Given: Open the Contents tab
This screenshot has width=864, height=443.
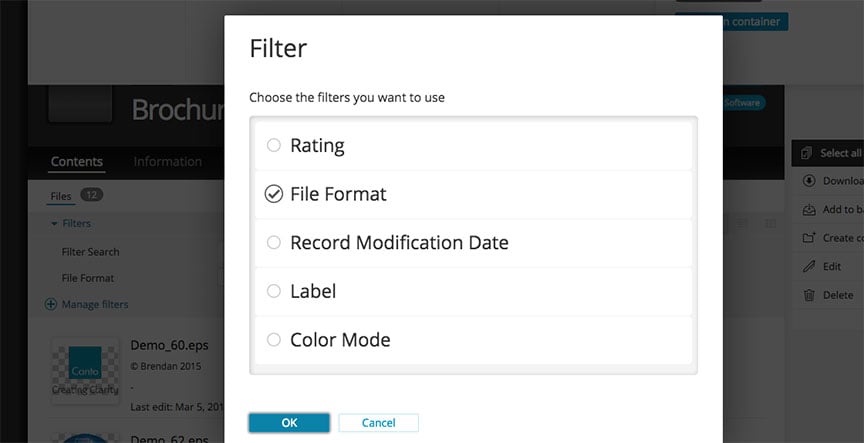Looking at the screenshot, I should pos(77,162).
